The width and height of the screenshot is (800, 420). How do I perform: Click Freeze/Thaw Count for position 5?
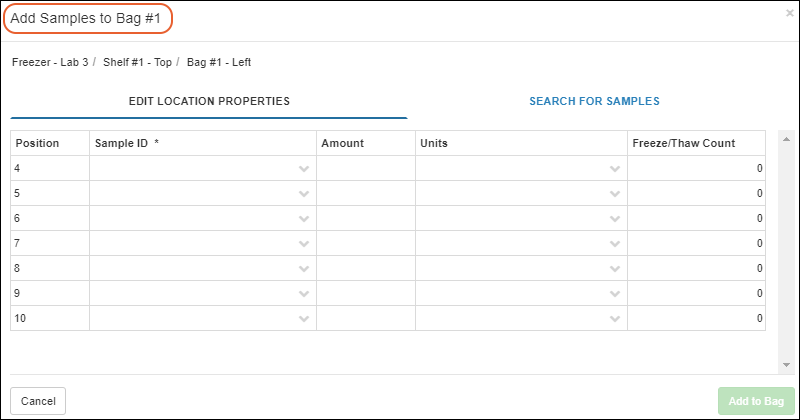tap(696, 193)
